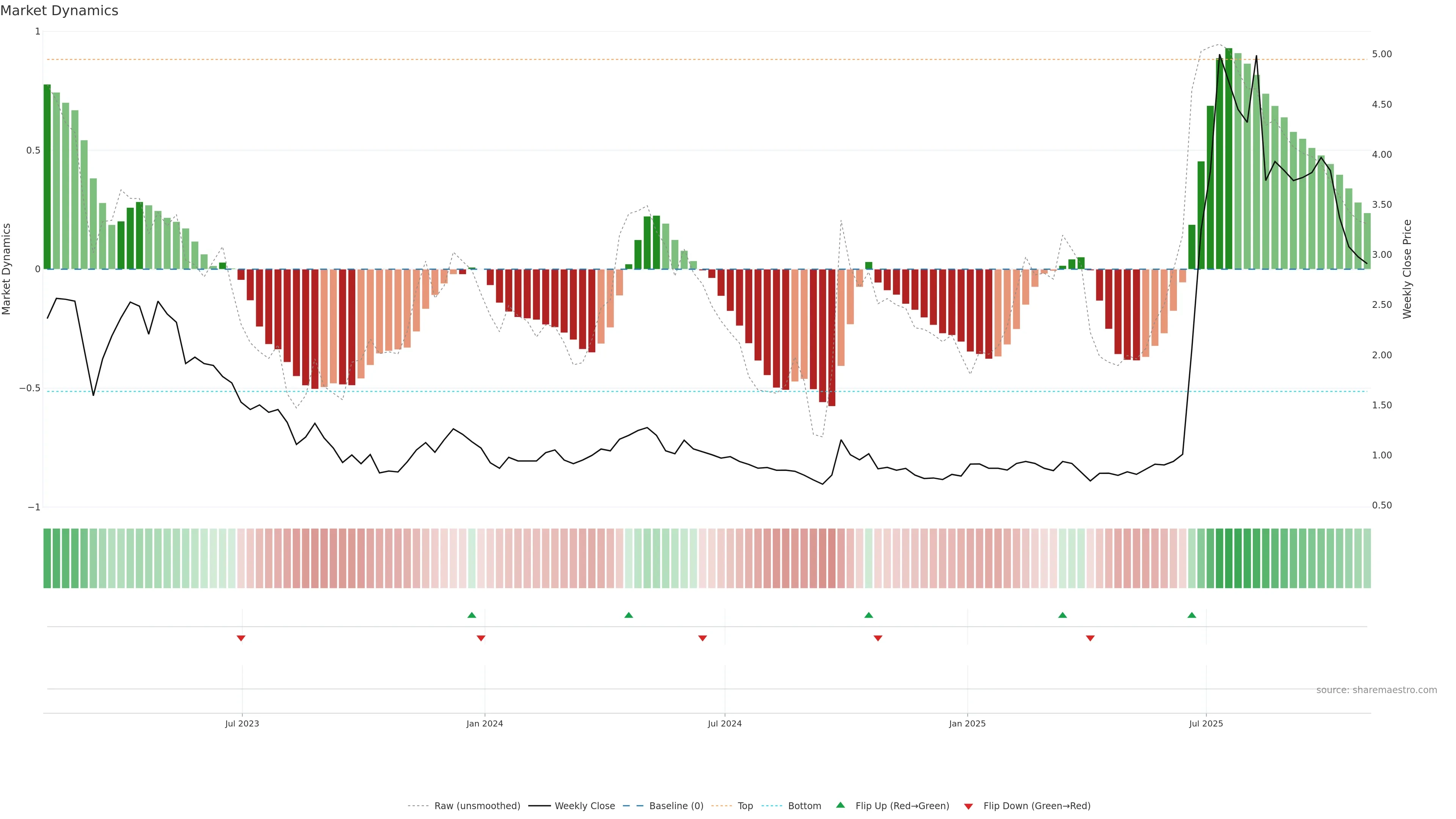Image resolution: width=1456 pixels, height=819 pixels.
Task: Click the Jan 2025 x-axis label
Action: [x=967, y=723]
